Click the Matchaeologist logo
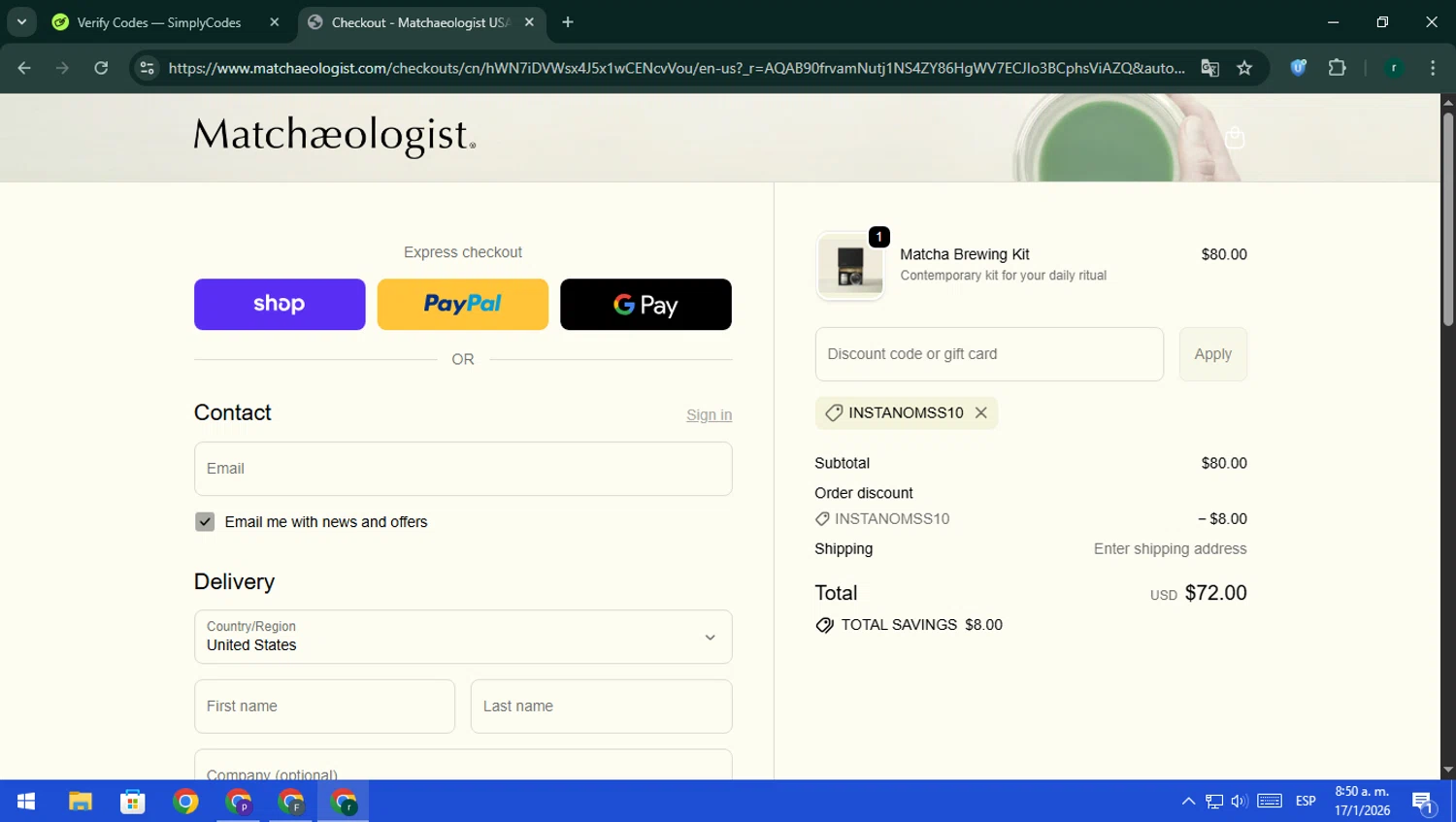The height and width of the screenshot is (822, 1456). [x=335, y=136]
